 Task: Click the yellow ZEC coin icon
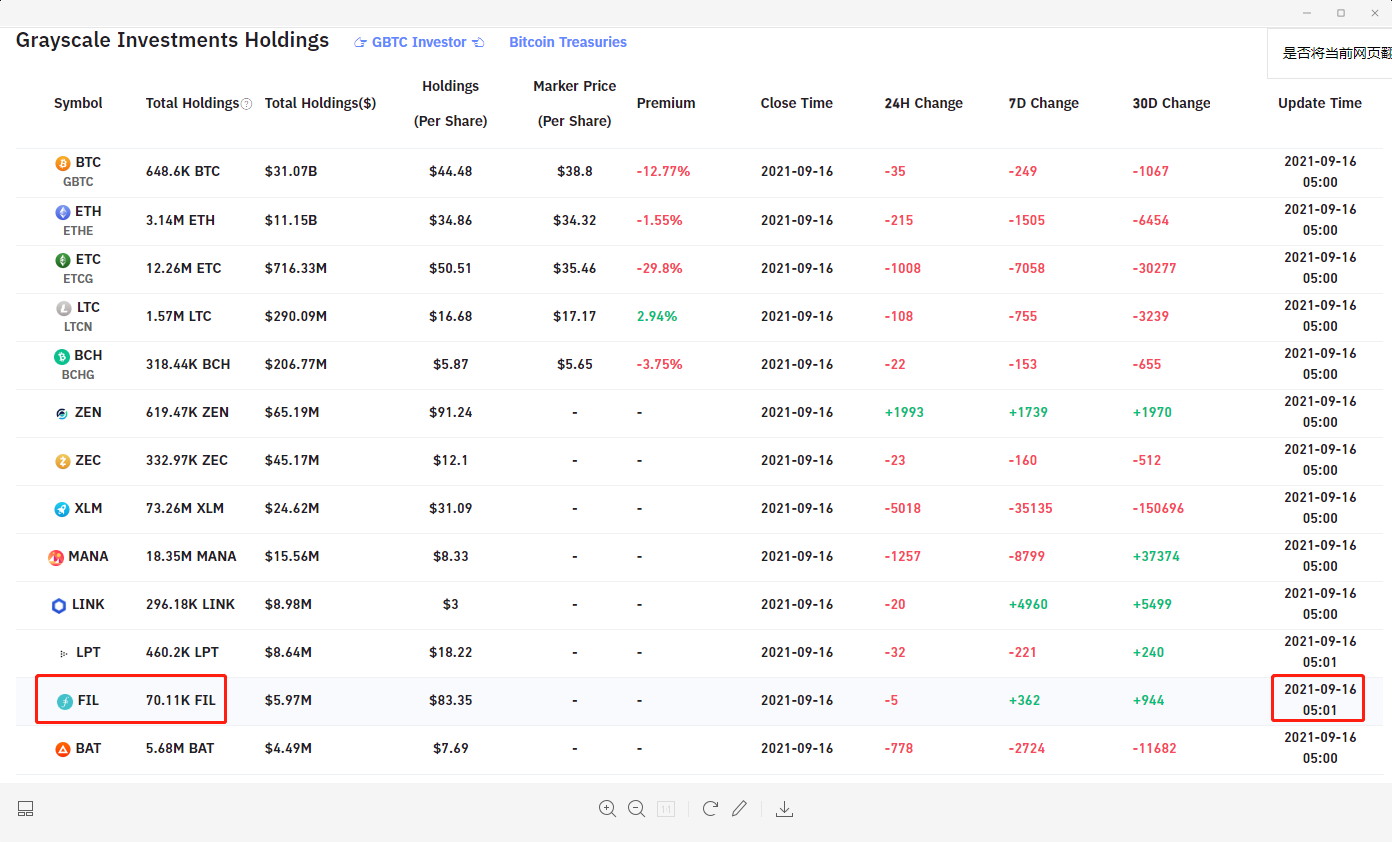(x=63, y=461)
